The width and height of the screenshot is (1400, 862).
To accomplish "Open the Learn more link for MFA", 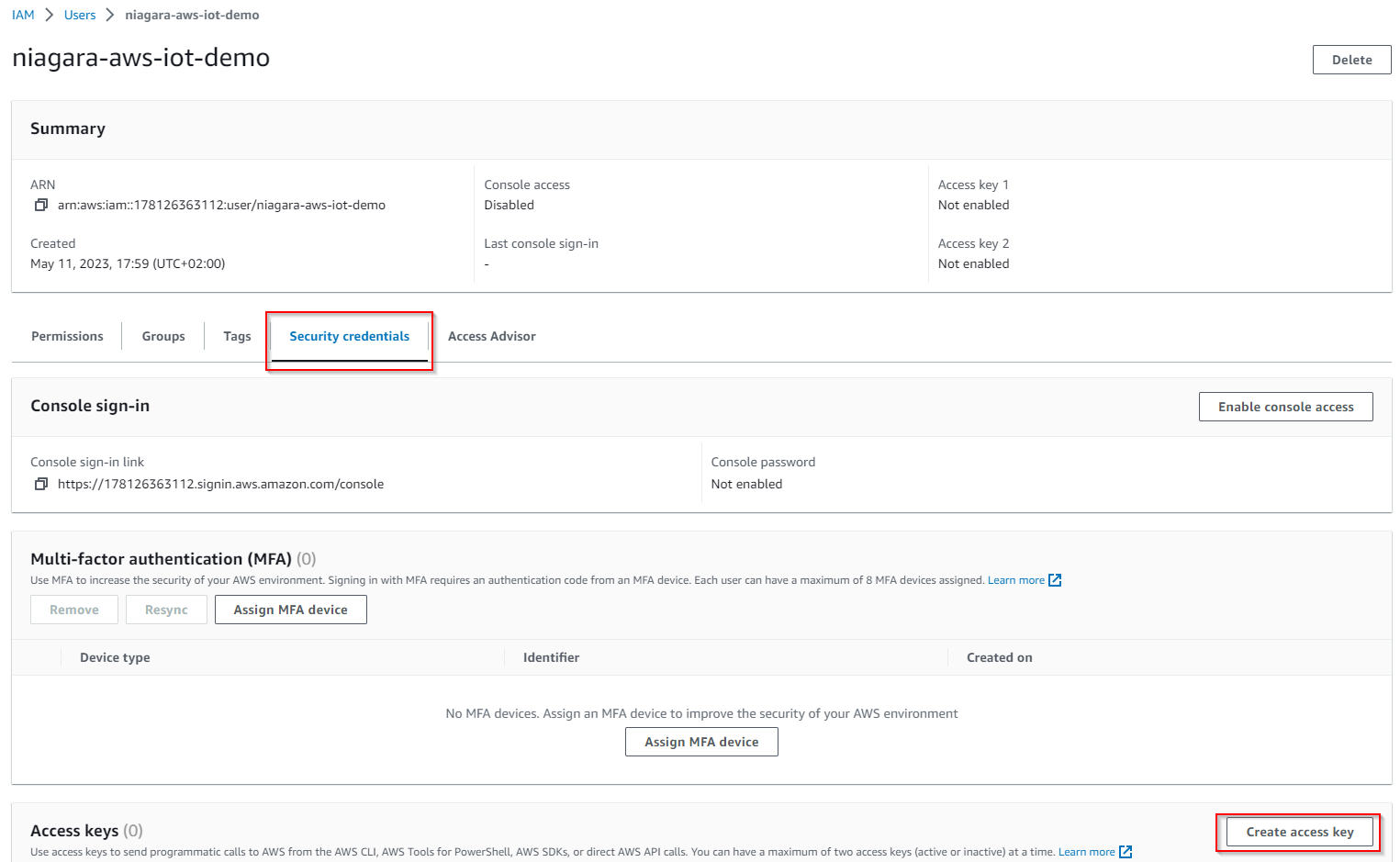I will pyautogui.click(x=1015, y=580).
